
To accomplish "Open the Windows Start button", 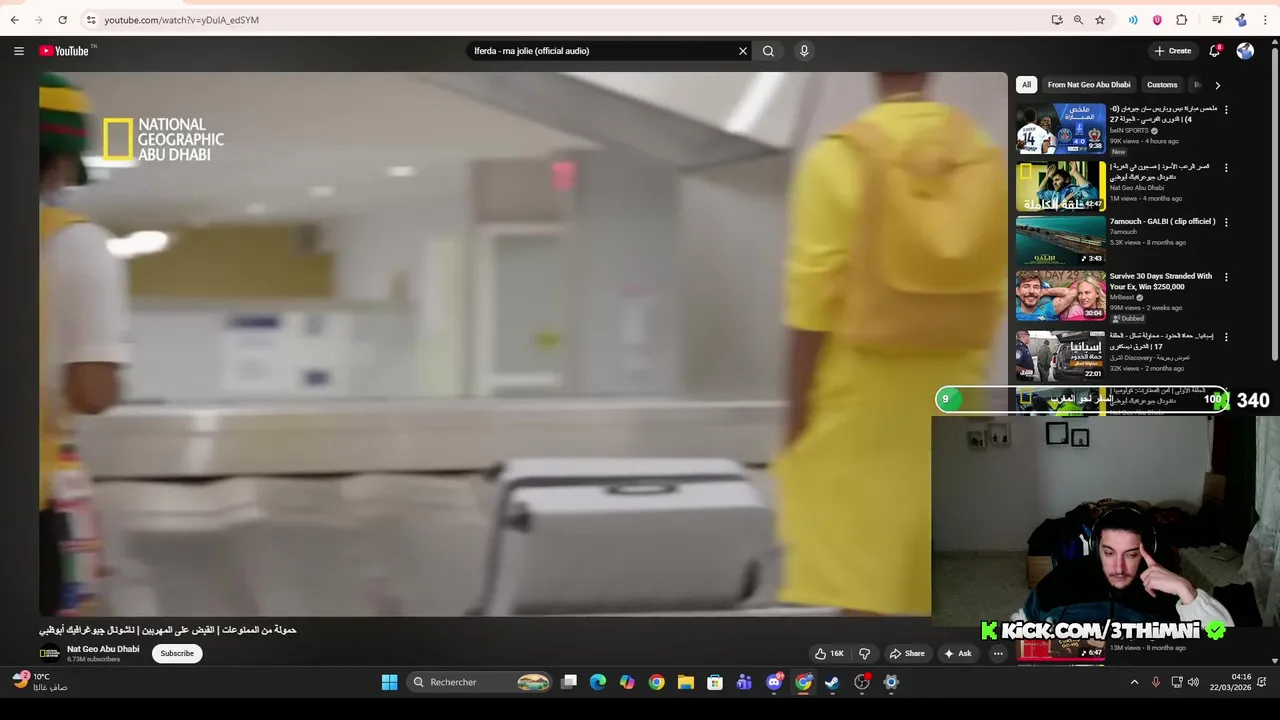I will pos(390,682).
